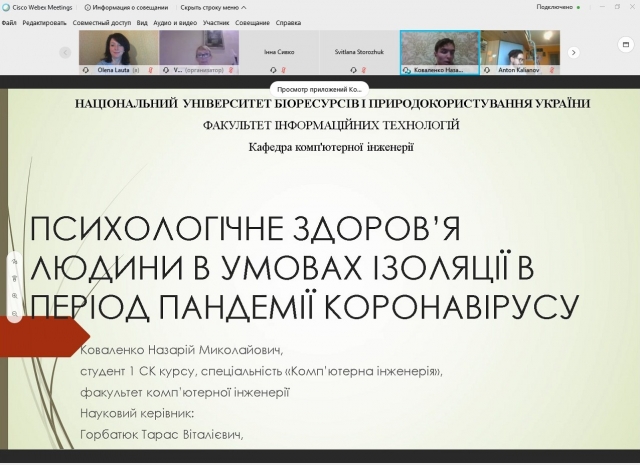Click НАЦІОНАЛЬНИЙ УНІВЕРСИТЕТ БІОРЕСУРСІВ header line
640x465 pixels.
coord(332,104)
